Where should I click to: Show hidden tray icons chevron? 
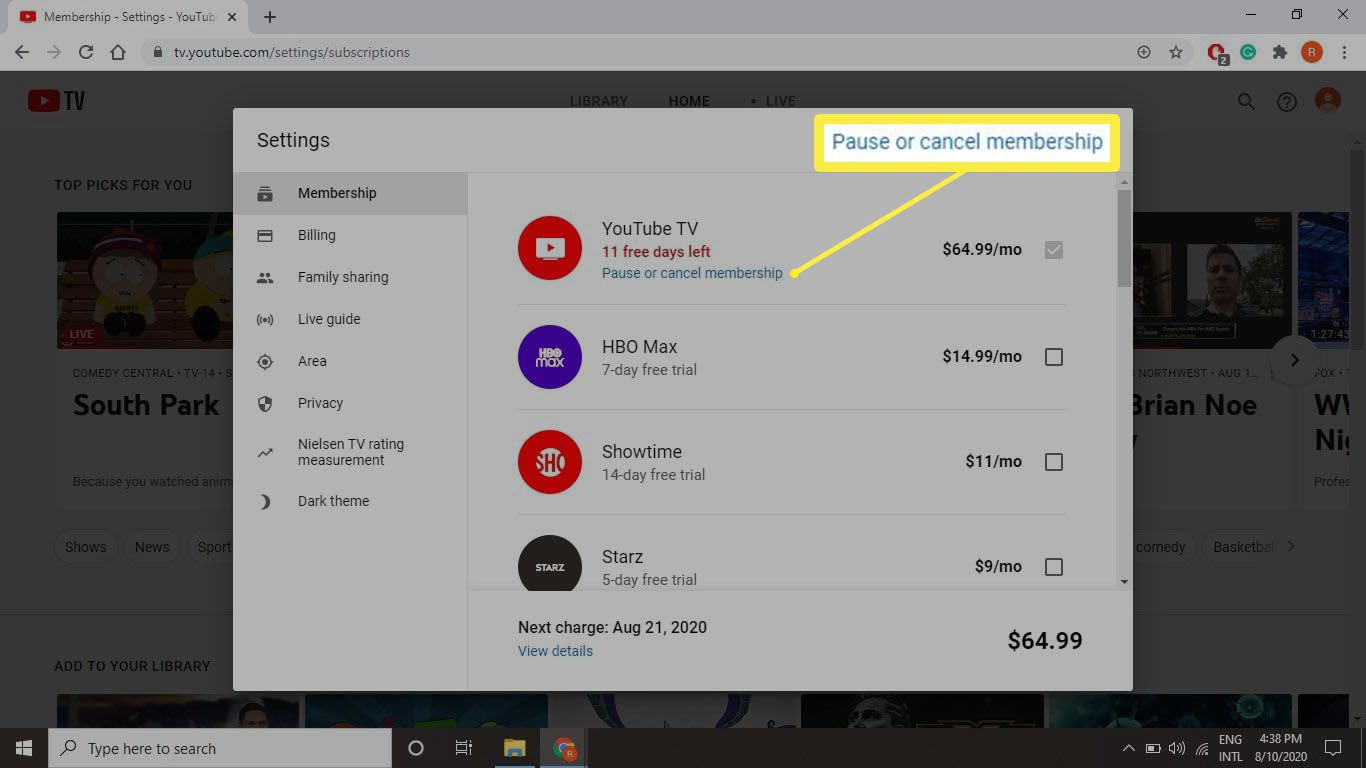pos(1129,748)
